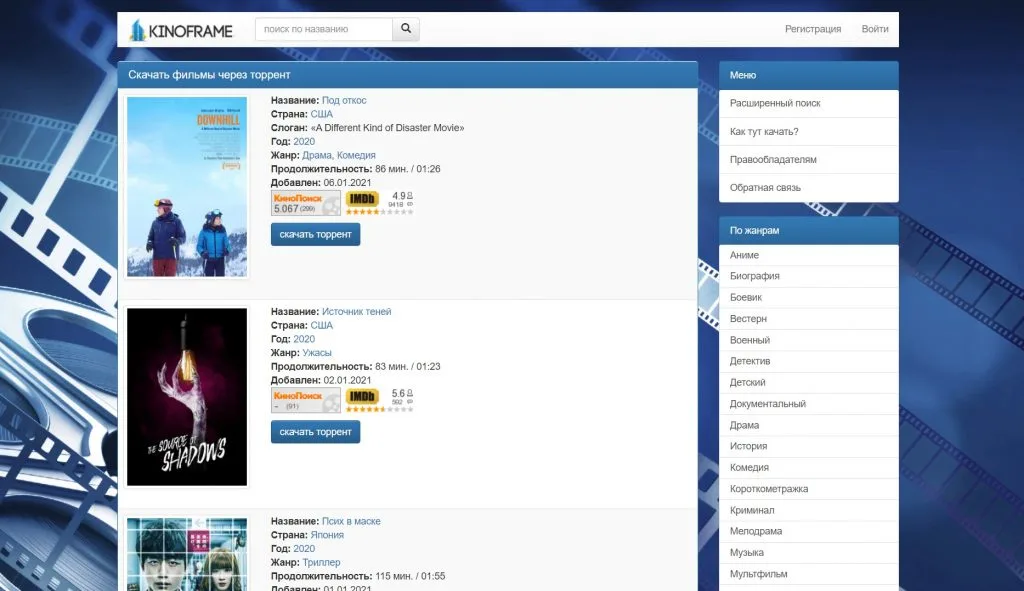Focus the search by title field
The height and width of the screenshot is (591, 1024).
(324, 29)
